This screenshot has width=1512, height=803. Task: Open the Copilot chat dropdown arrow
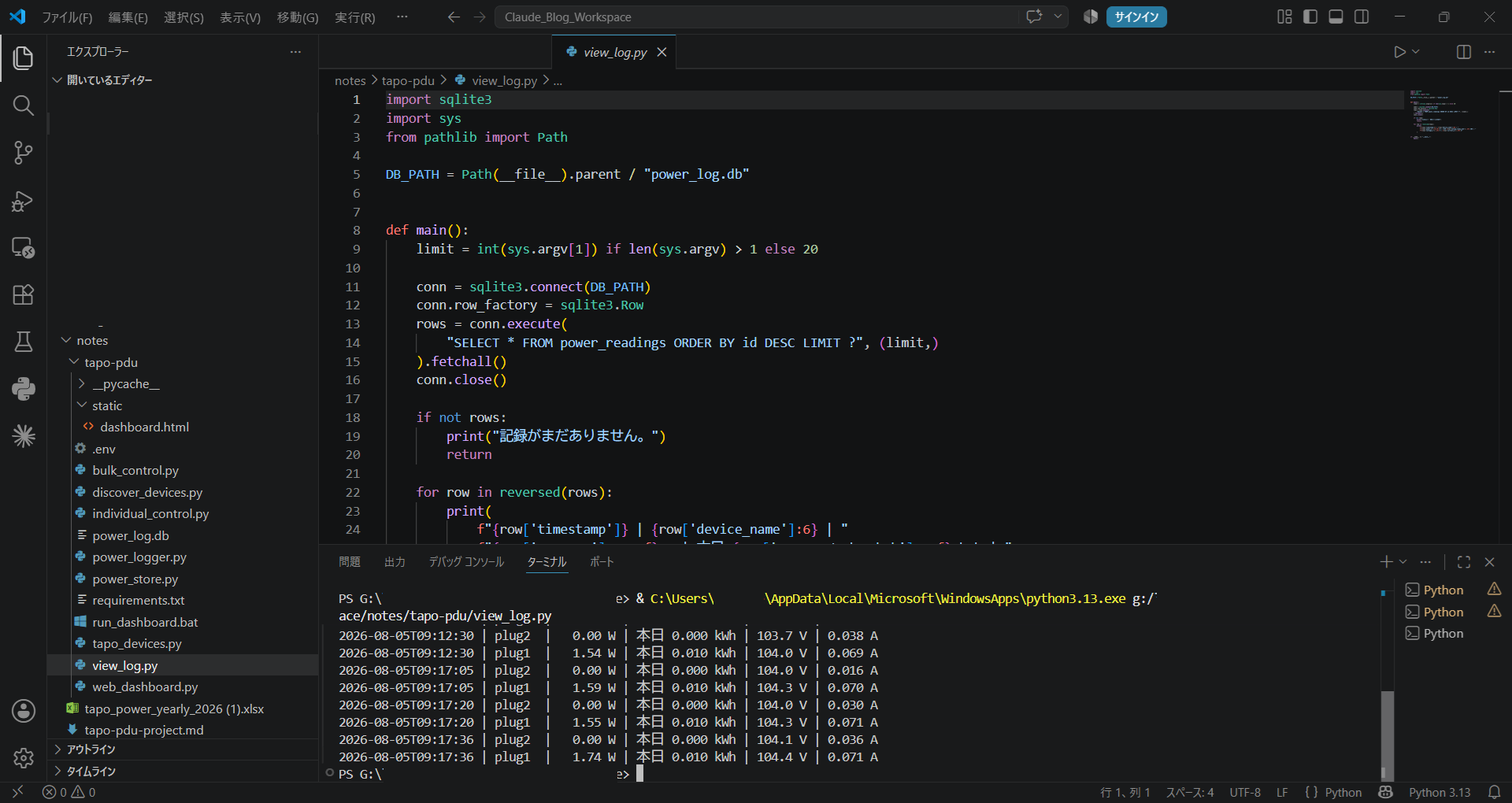click(x=1058, y=17)
